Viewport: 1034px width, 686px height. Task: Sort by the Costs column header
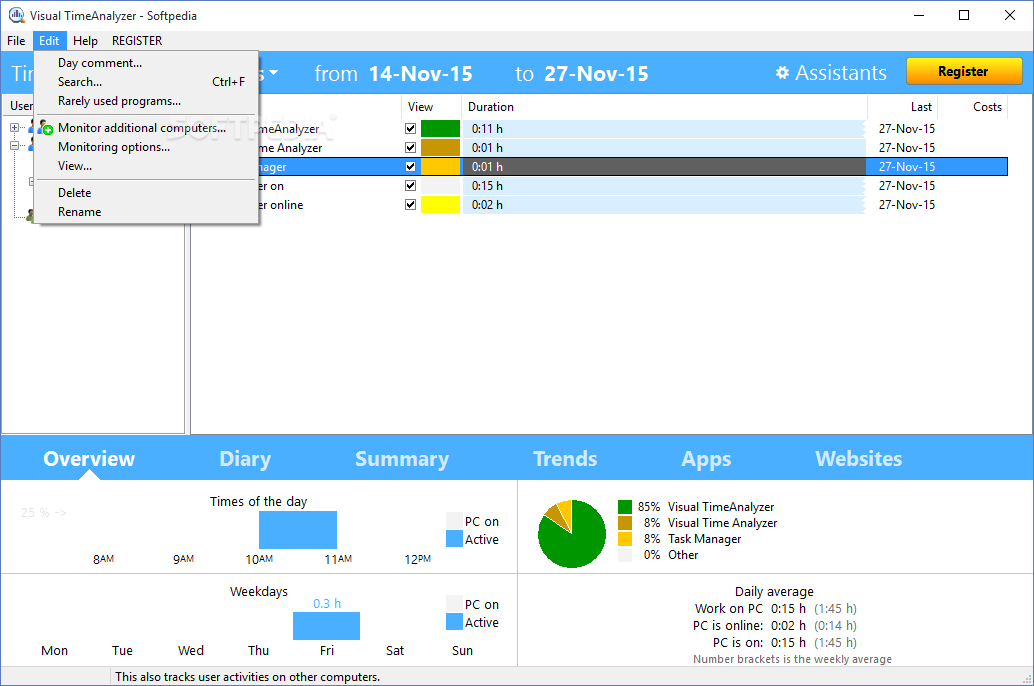point(973,107)
